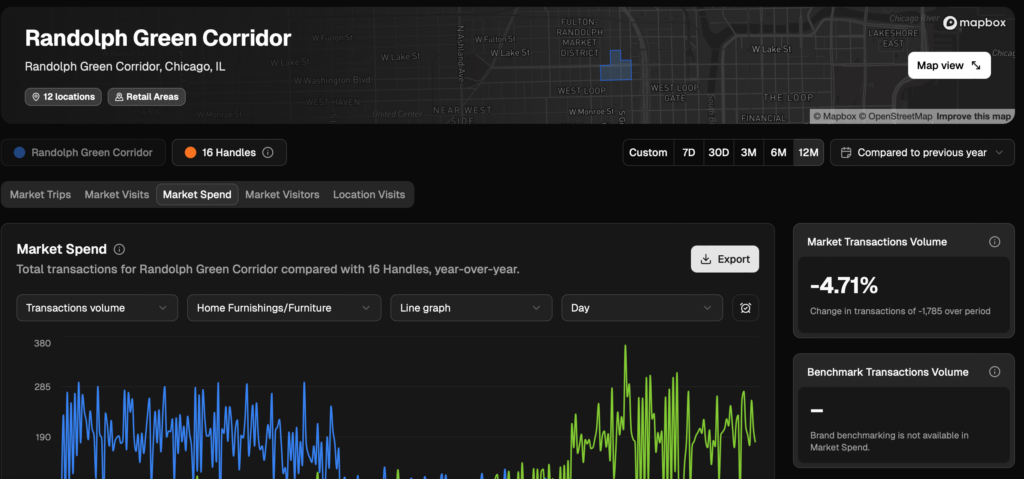The height and width of the screenshot is (479, 1024).
Task: Click the location pin icon in 12 locations
Action: [36, 97]
